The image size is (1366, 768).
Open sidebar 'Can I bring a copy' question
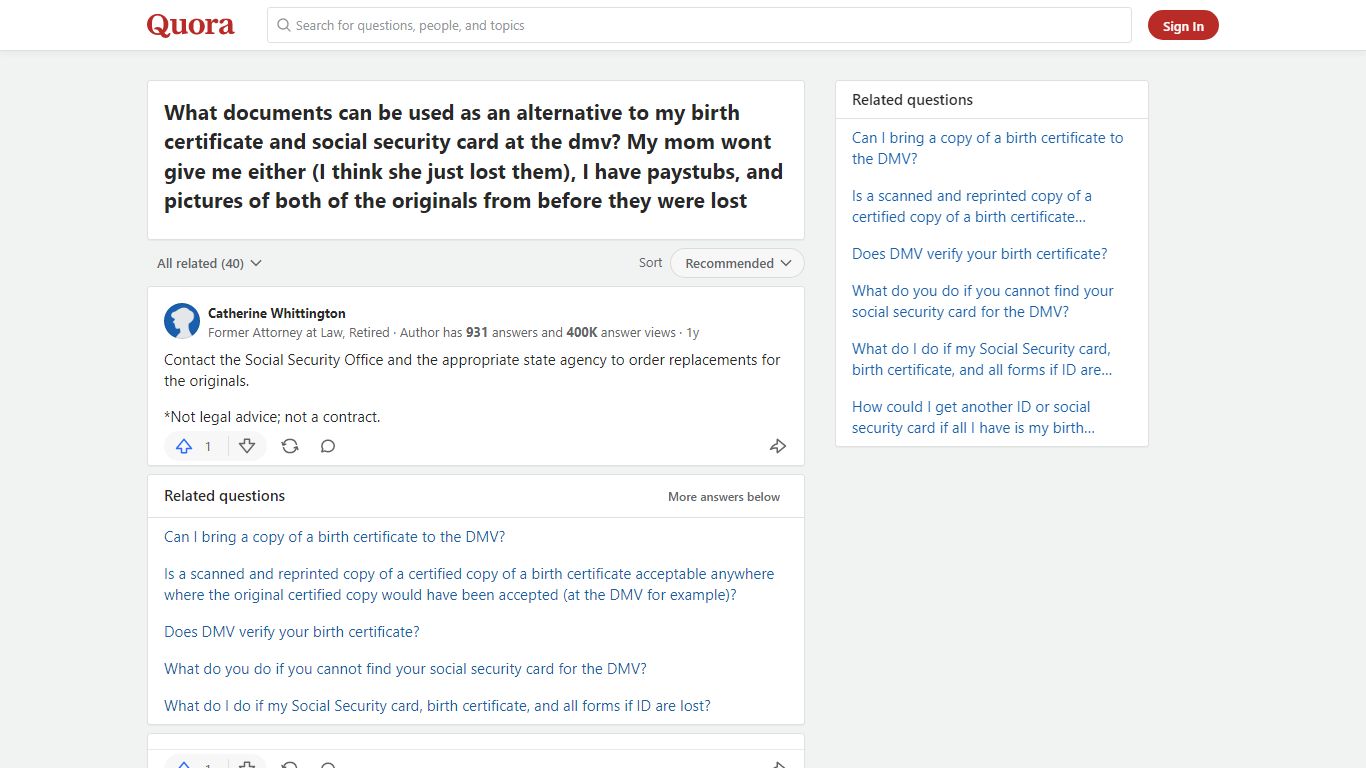point(987,148)
